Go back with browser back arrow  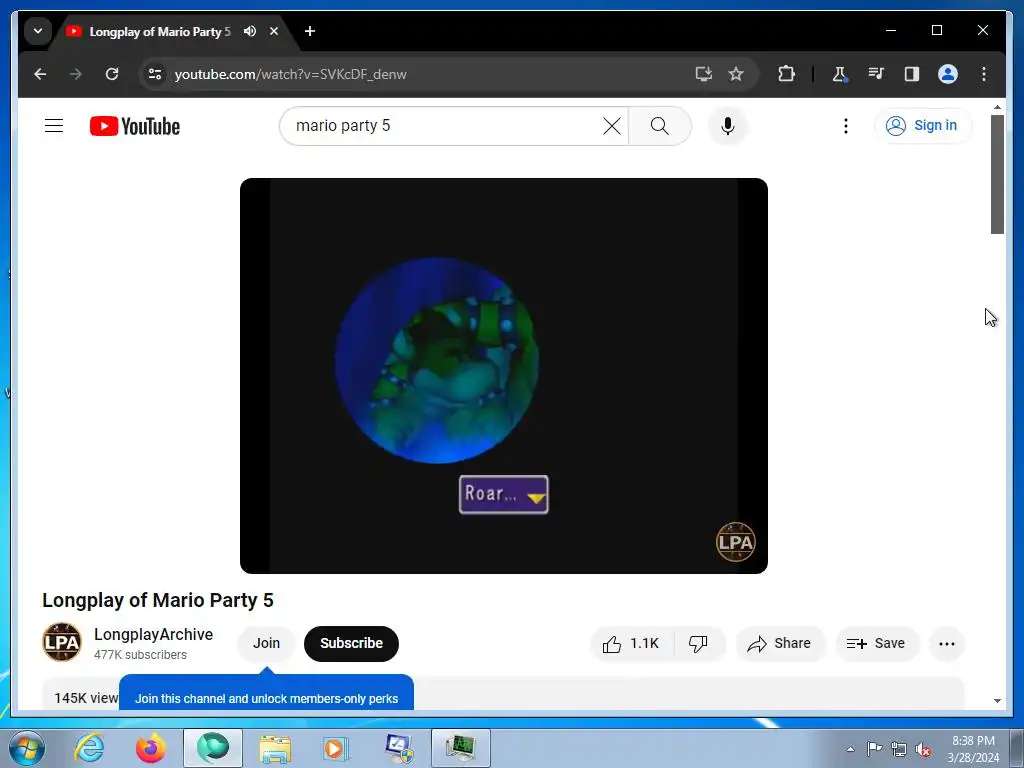click(x=40, y=74)
